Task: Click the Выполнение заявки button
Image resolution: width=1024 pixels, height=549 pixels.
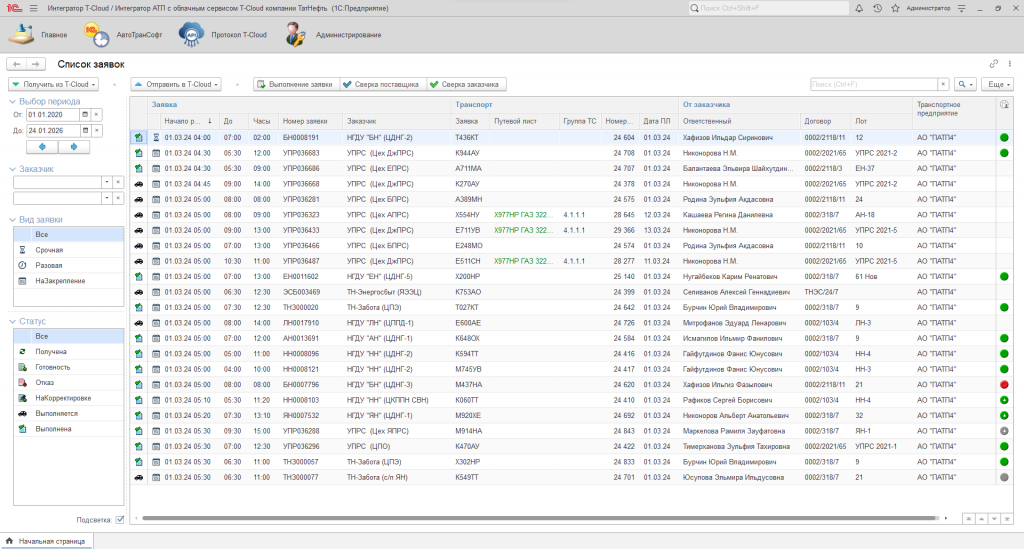Action: (295, 85)
